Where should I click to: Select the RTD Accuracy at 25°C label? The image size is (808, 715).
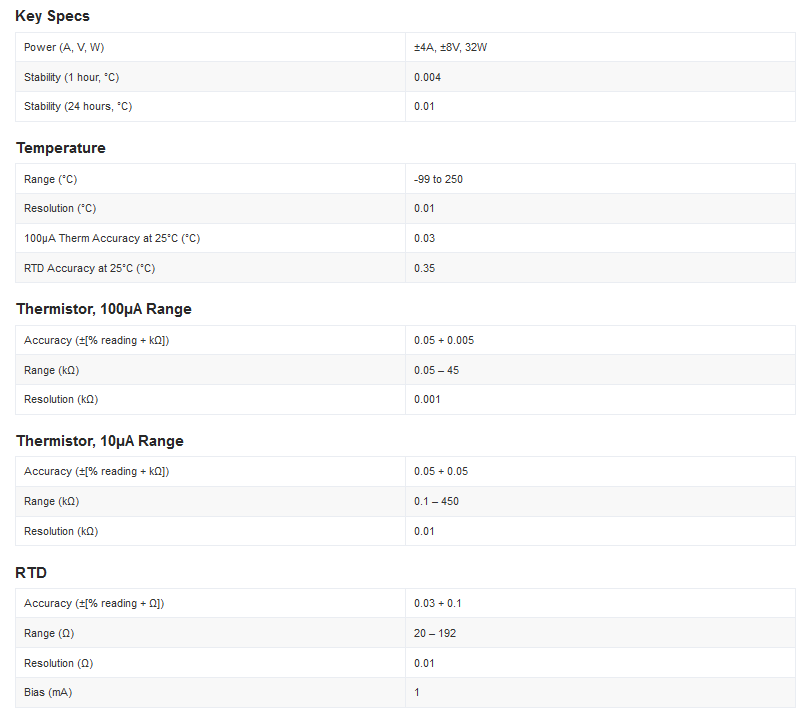(89, 268)
